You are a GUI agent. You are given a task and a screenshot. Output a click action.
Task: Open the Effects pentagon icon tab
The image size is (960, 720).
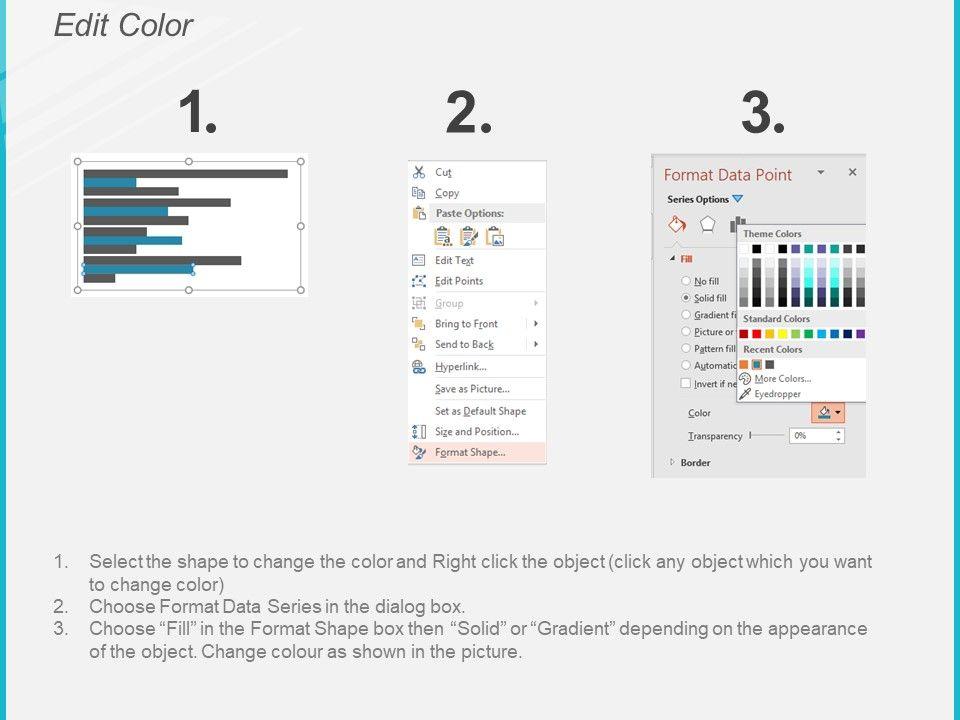[x=708, y=224]
